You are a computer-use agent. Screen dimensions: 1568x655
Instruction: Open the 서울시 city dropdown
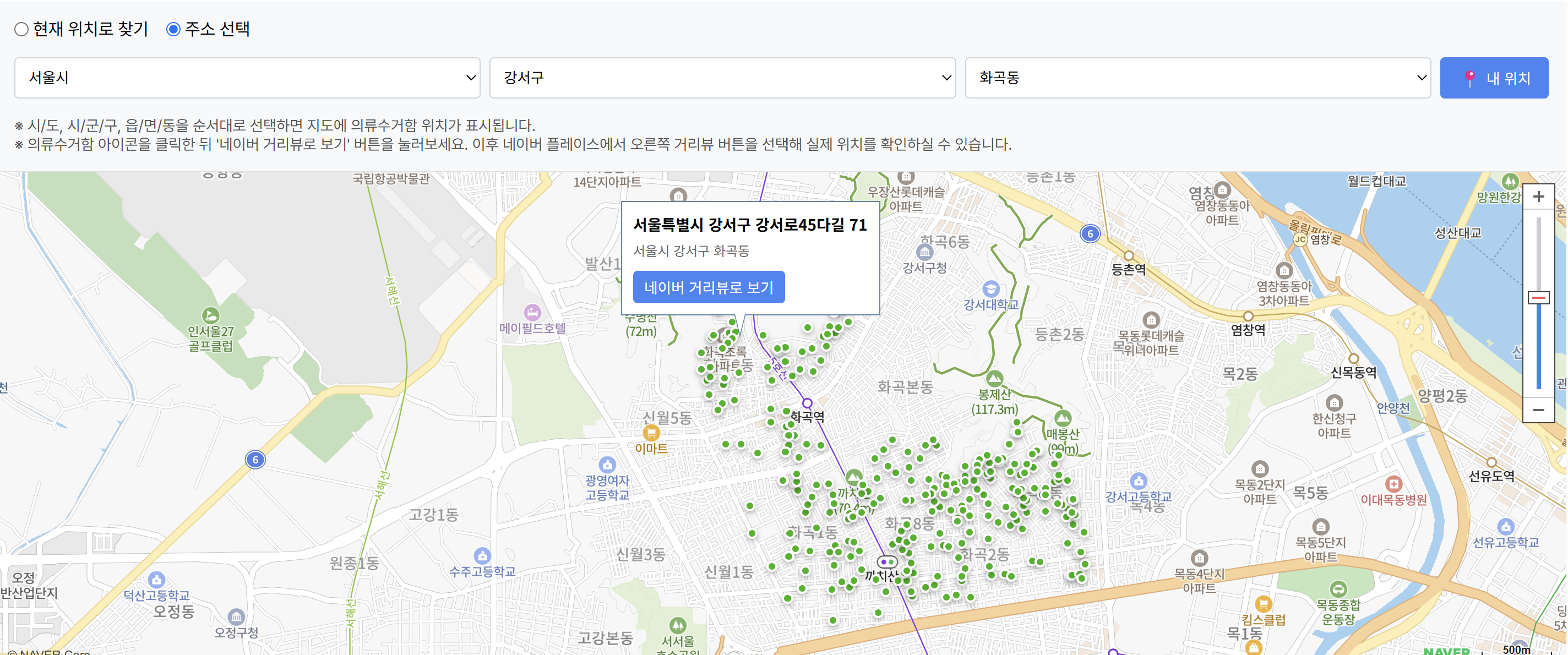point(247,78)
